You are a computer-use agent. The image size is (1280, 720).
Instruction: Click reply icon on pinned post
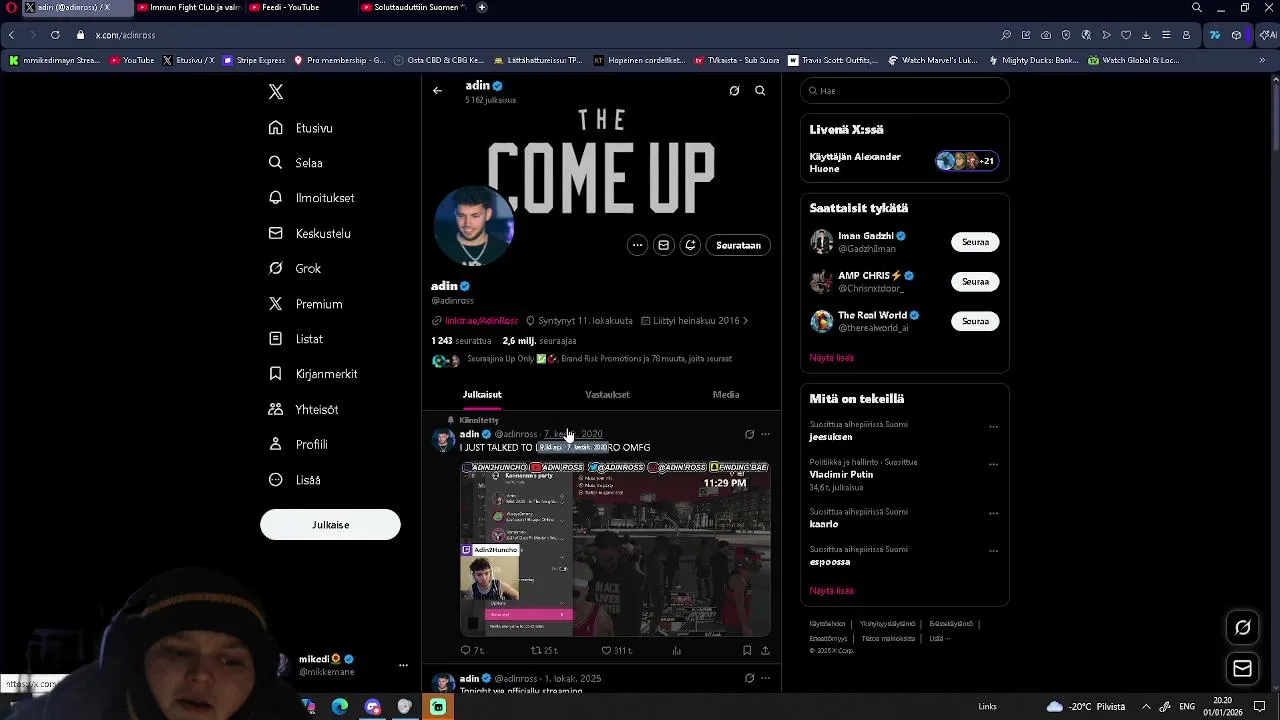coord(465,650)
